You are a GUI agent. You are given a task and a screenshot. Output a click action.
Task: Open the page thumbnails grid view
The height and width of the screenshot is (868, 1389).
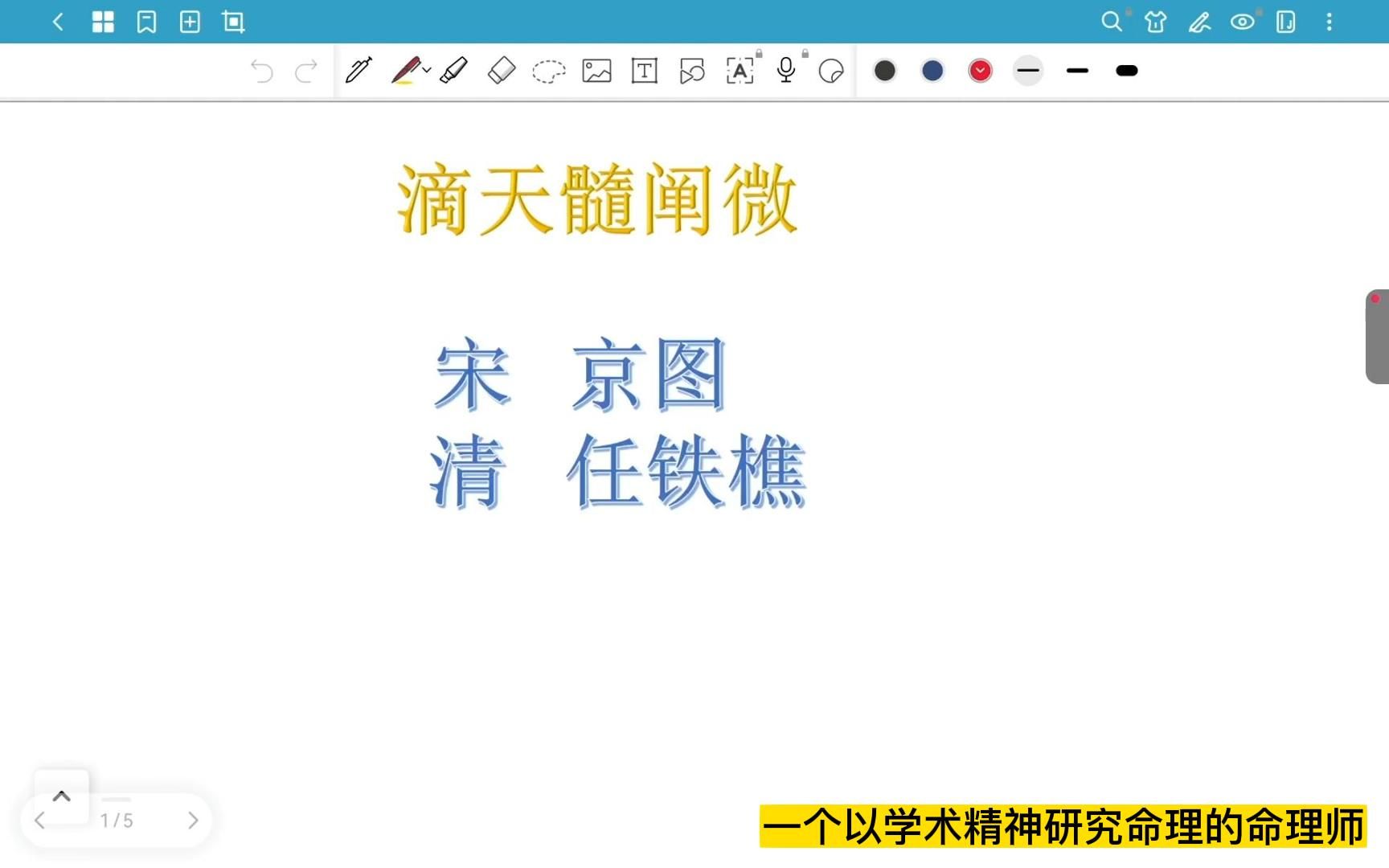tap(103, 22)
